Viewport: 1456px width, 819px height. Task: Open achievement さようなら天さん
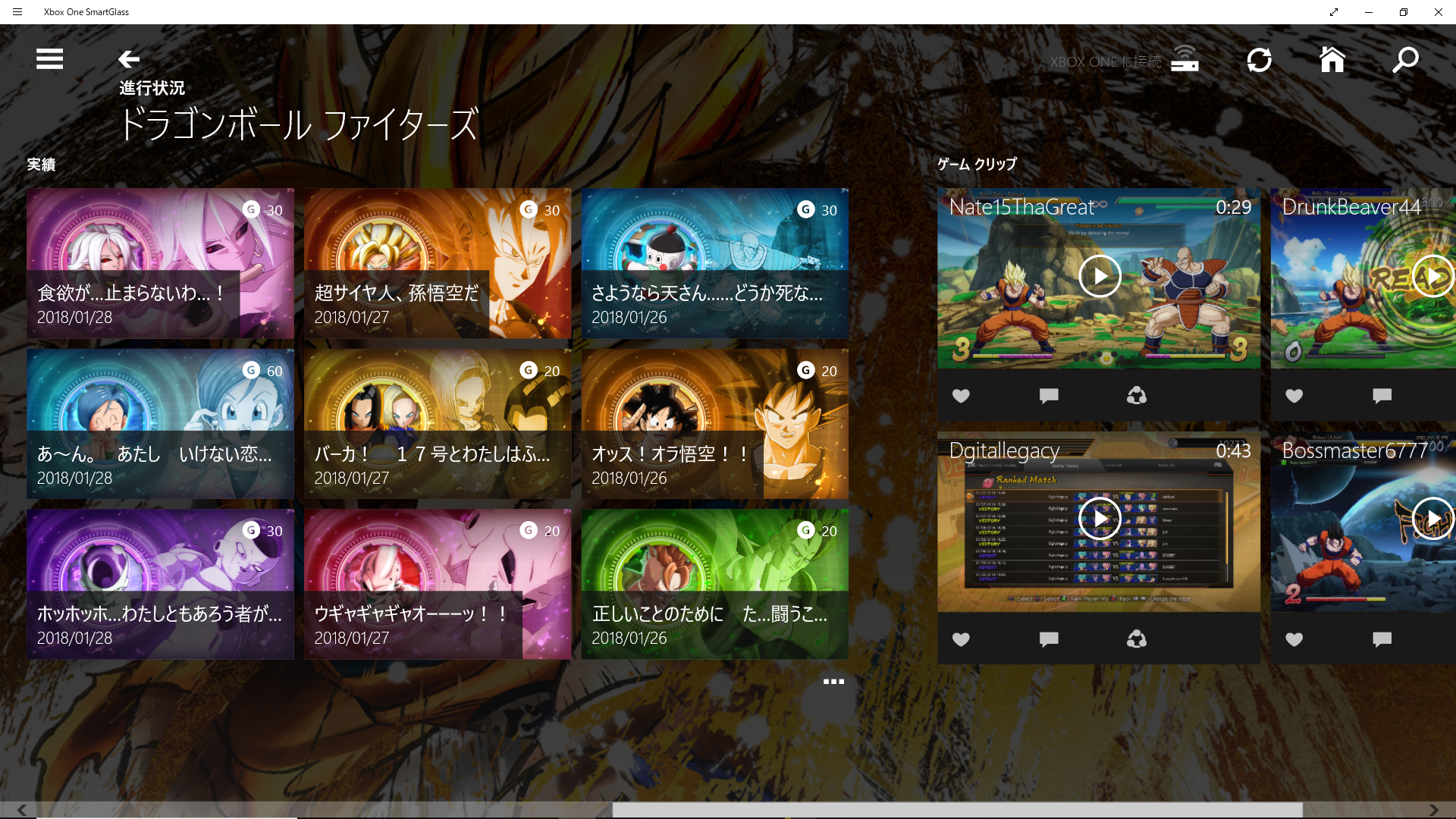pyautogui.click(x=715, y=263)
